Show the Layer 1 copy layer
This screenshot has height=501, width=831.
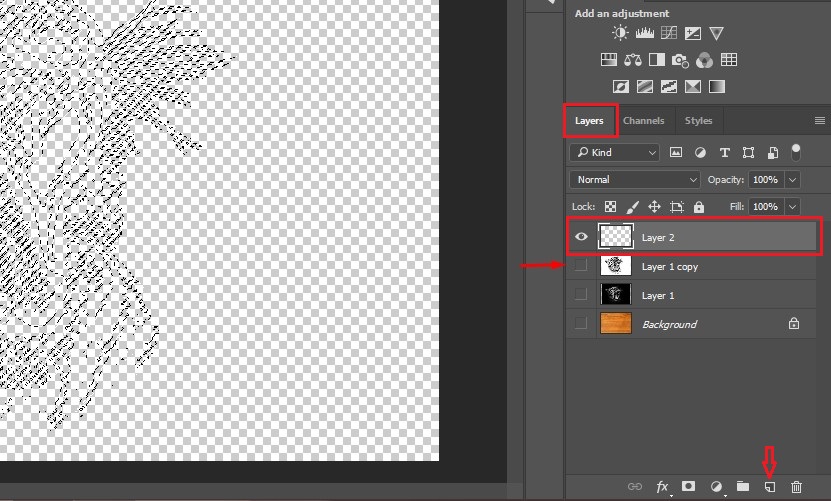pyautogui.click(x=581, y=265)
